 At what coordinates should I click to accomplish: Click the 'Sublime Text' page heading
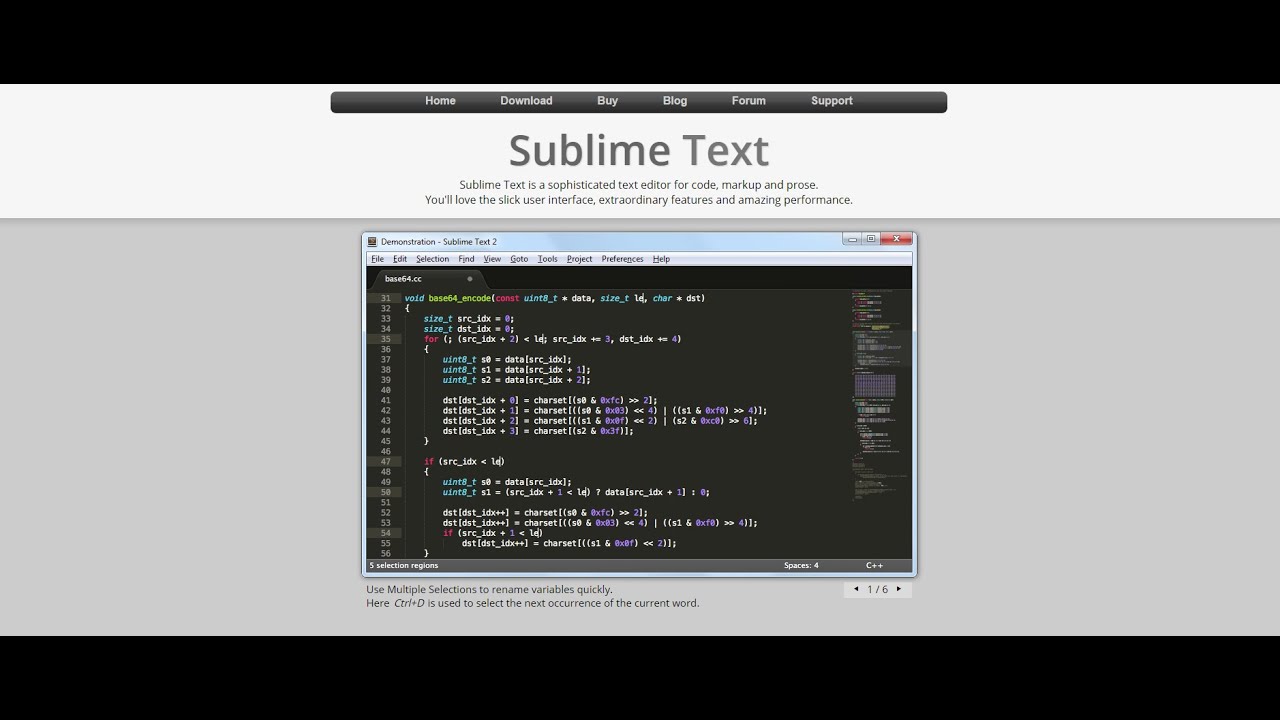[639, 151]
